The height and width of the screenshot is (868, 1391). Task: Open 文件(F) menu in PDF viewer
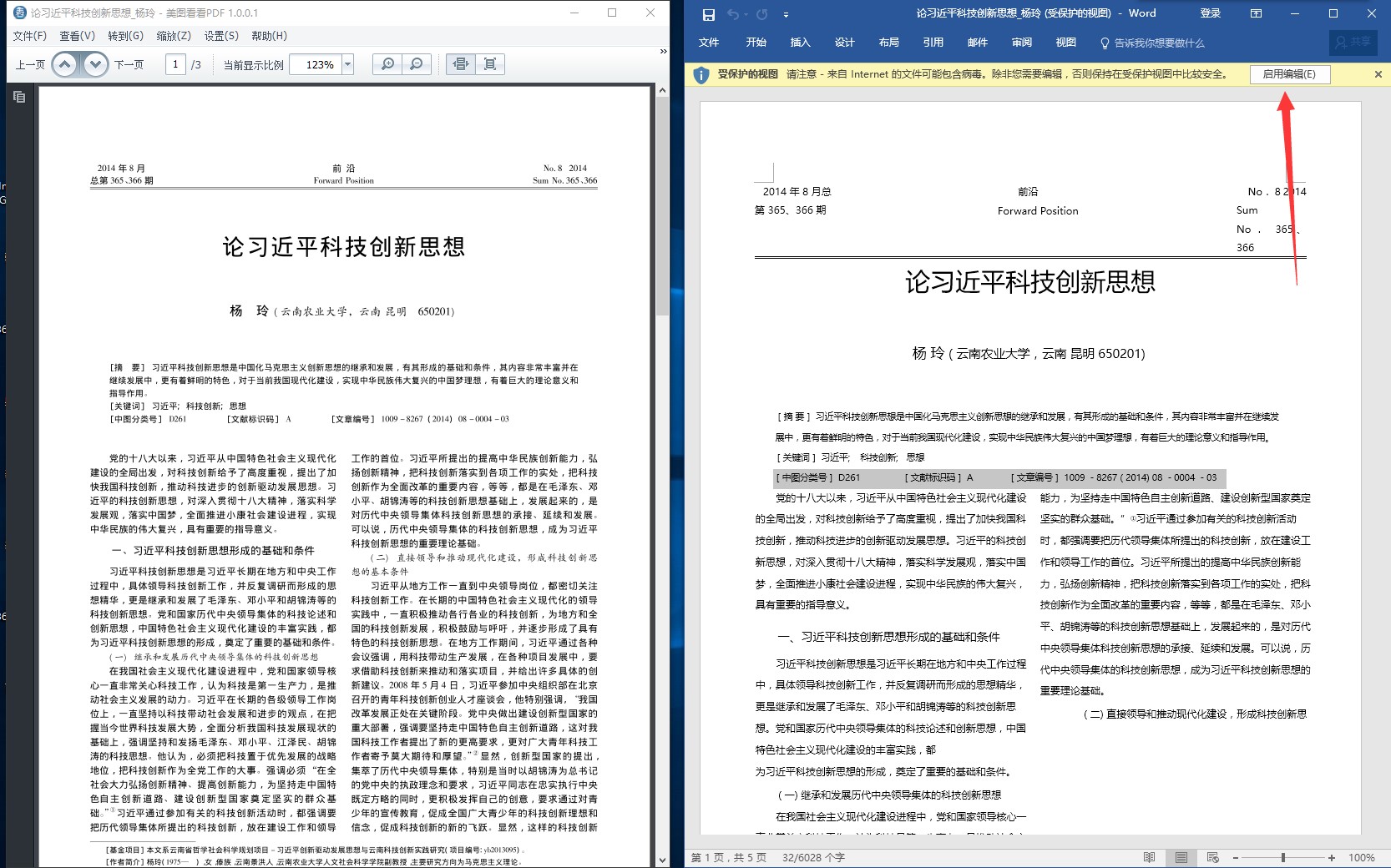coord(30,36)
